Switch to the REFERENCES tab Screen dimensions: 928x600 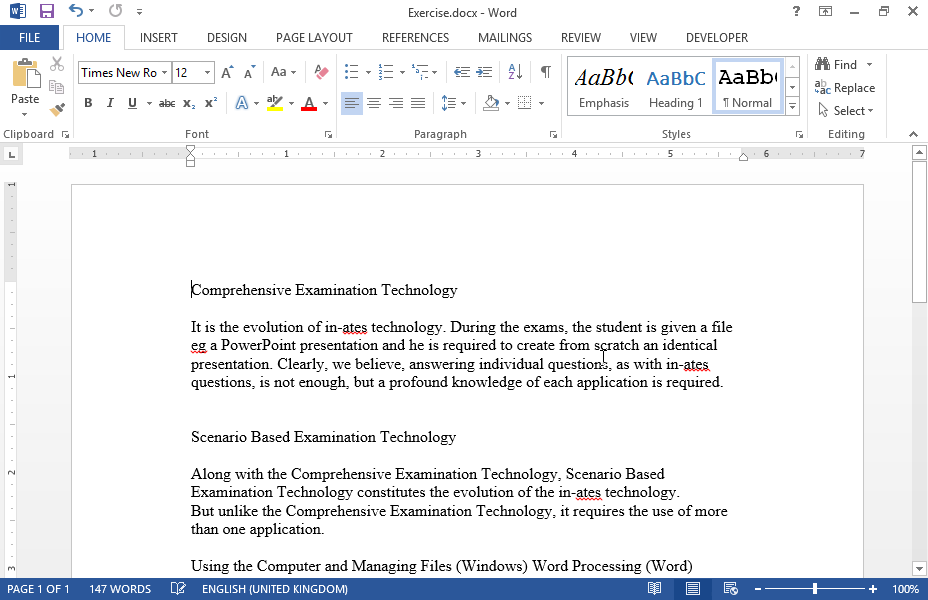pos(415,38)
